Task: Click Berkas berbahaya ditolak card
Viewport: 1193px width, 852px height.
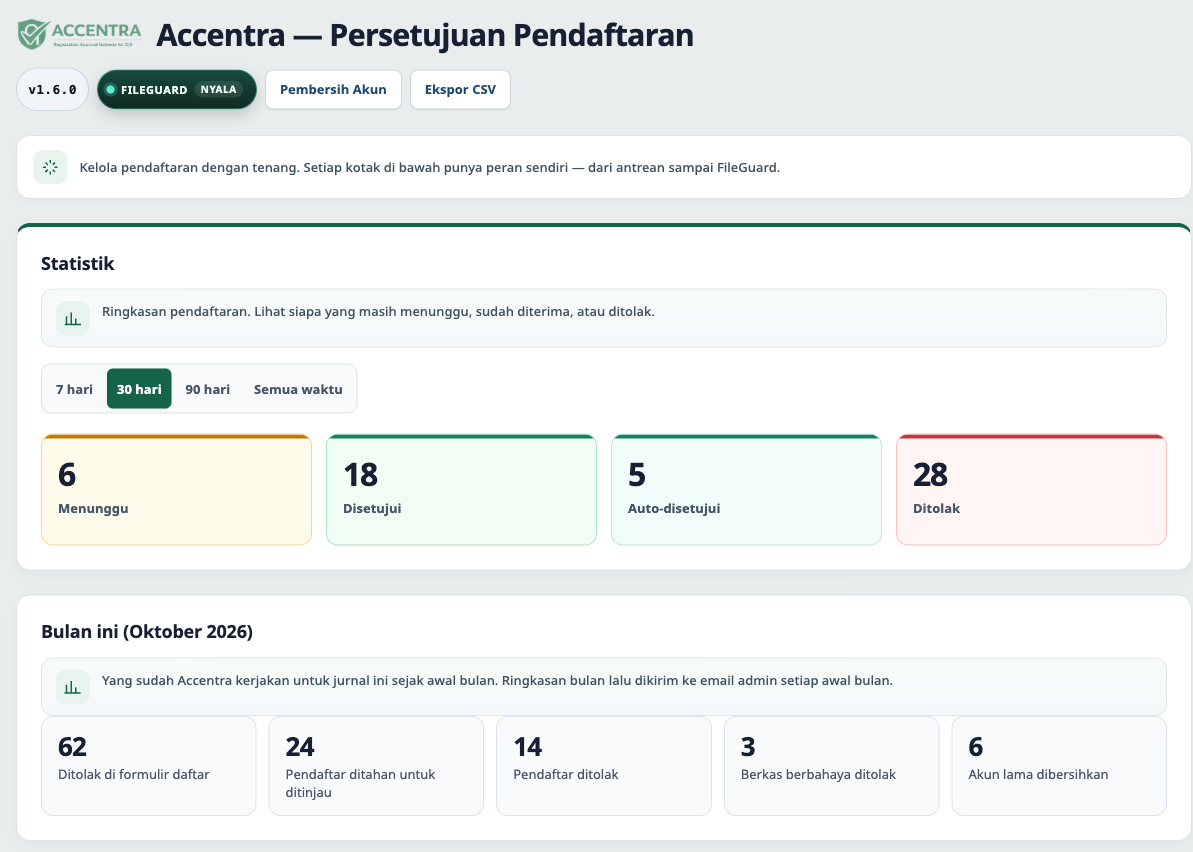Action: (x=832, y=766)
